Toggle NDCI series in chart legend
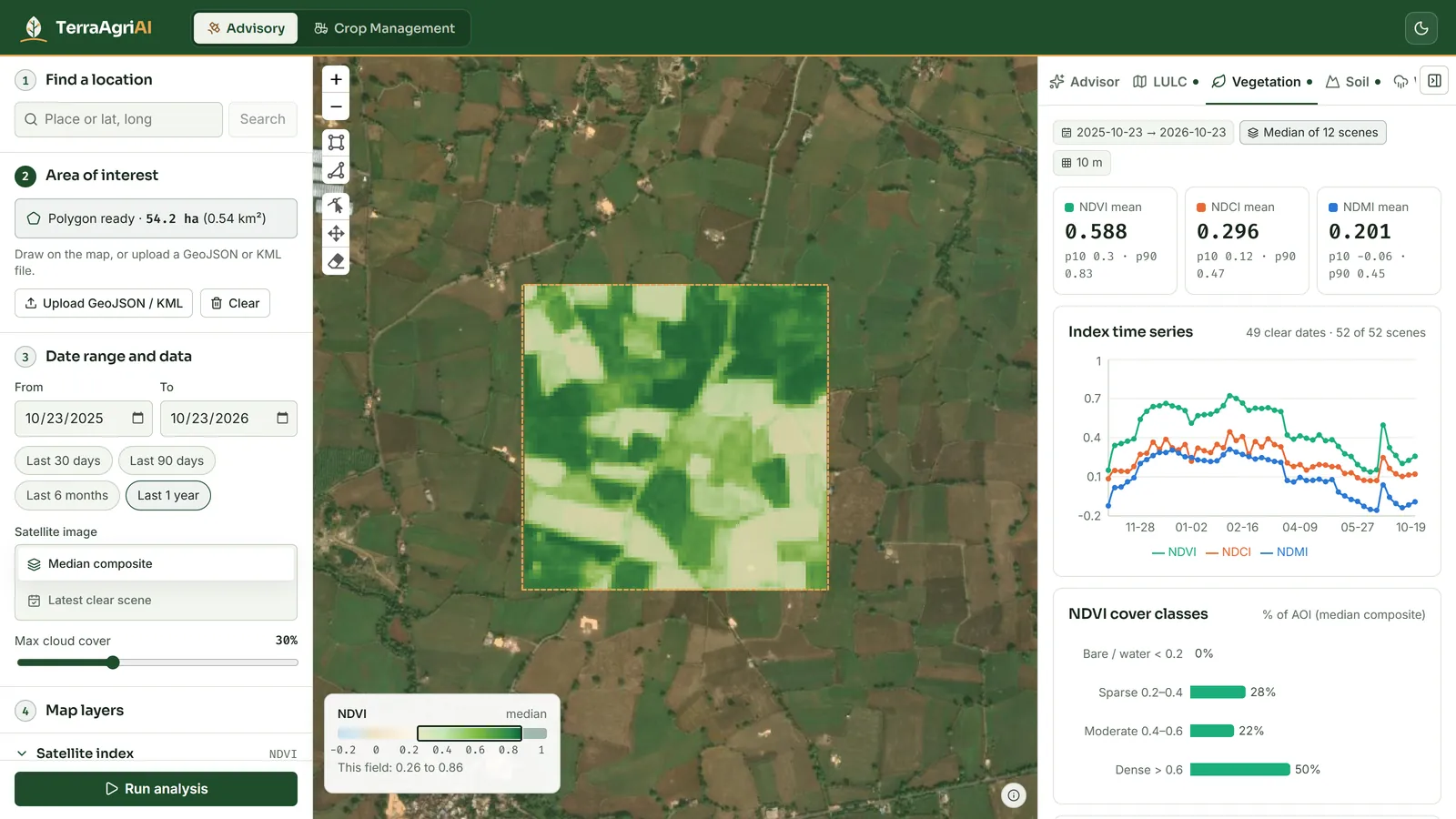1456x819 pixels. pos(1228,552)
